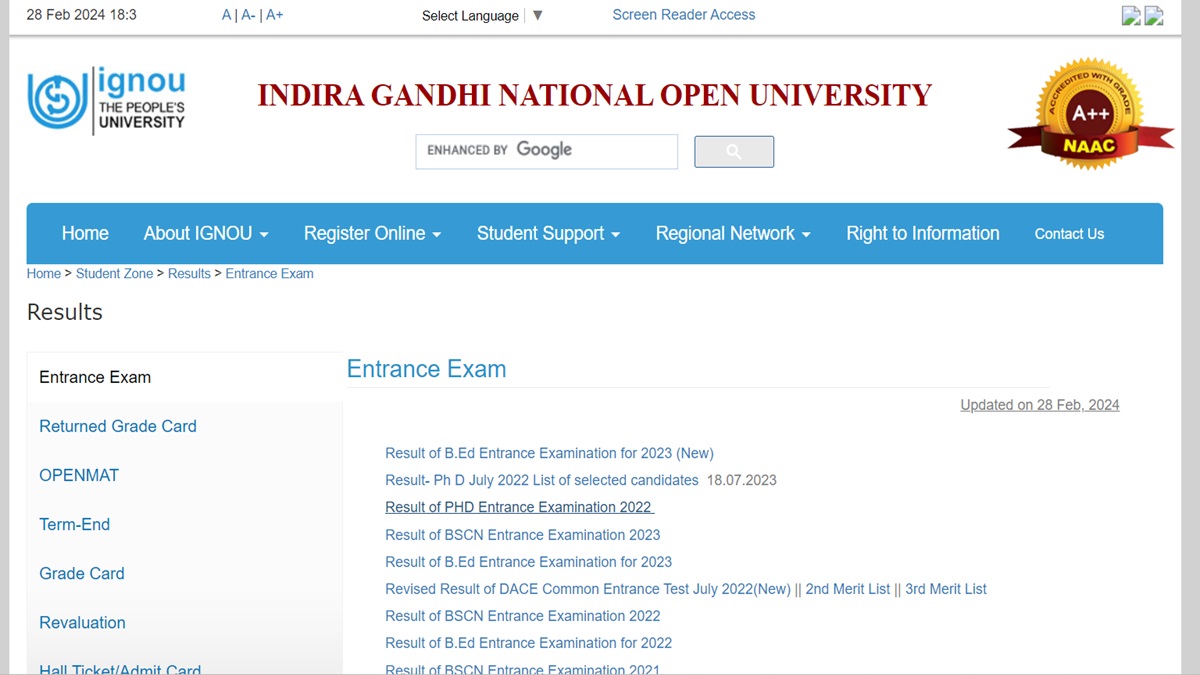
Task: Click the default font size A option
Action: pyautogui.click(x=225, y=14)
